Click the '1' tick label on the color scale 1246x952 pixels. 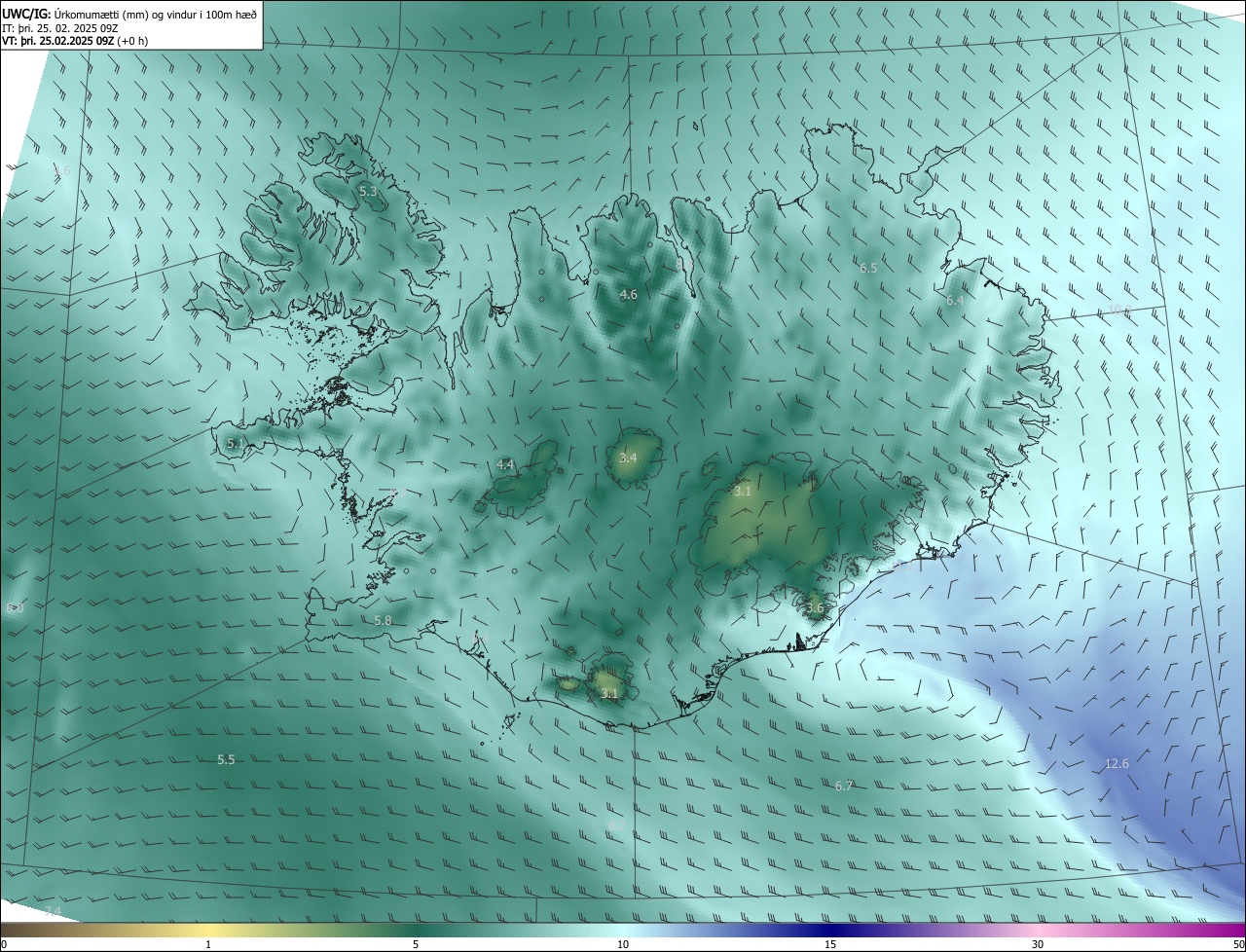[208, 944]
